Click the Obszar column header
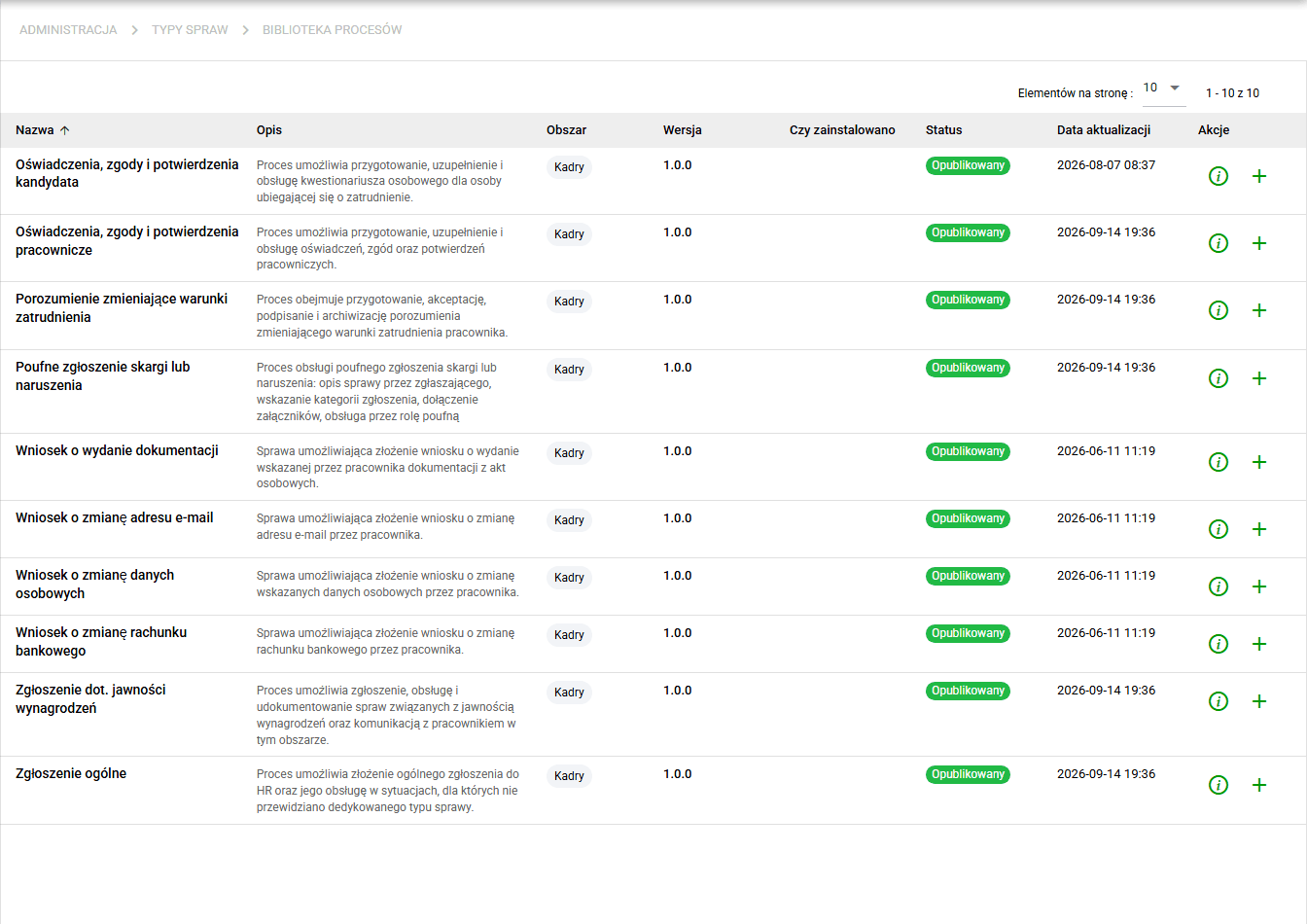The image size is (1307, 924). 566,130
